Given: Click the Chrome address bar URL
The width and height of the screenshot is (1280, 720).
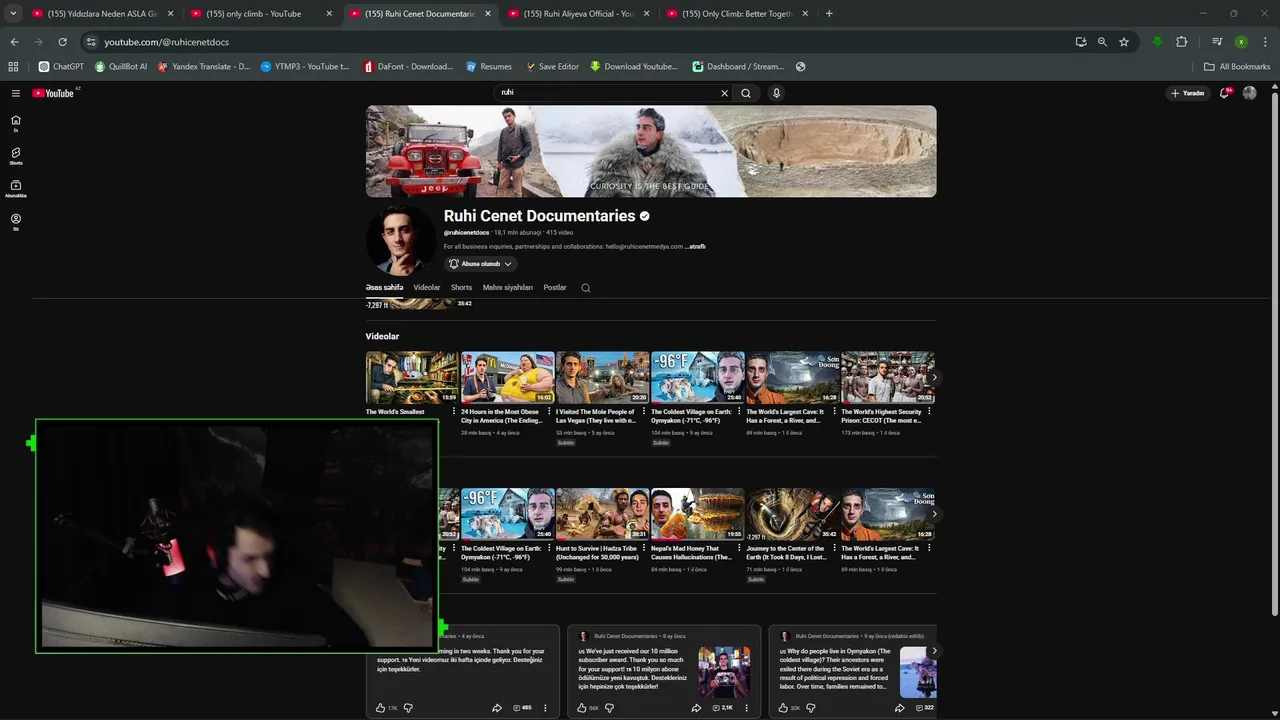Looking at the screenshot, I should [x=166, y=42].
